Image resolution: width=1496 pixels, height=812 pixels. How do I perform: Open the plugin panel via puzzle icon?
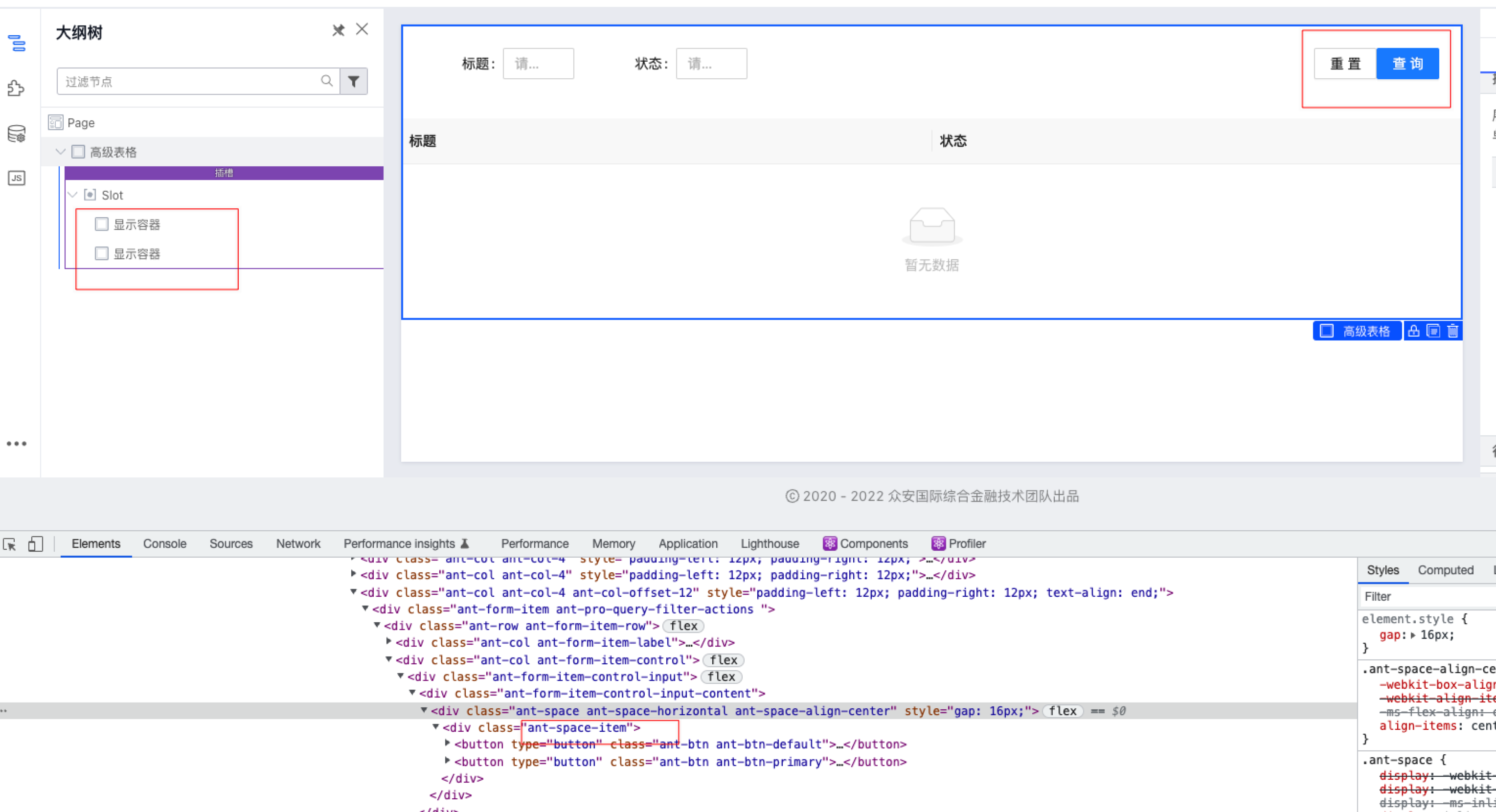17,88
